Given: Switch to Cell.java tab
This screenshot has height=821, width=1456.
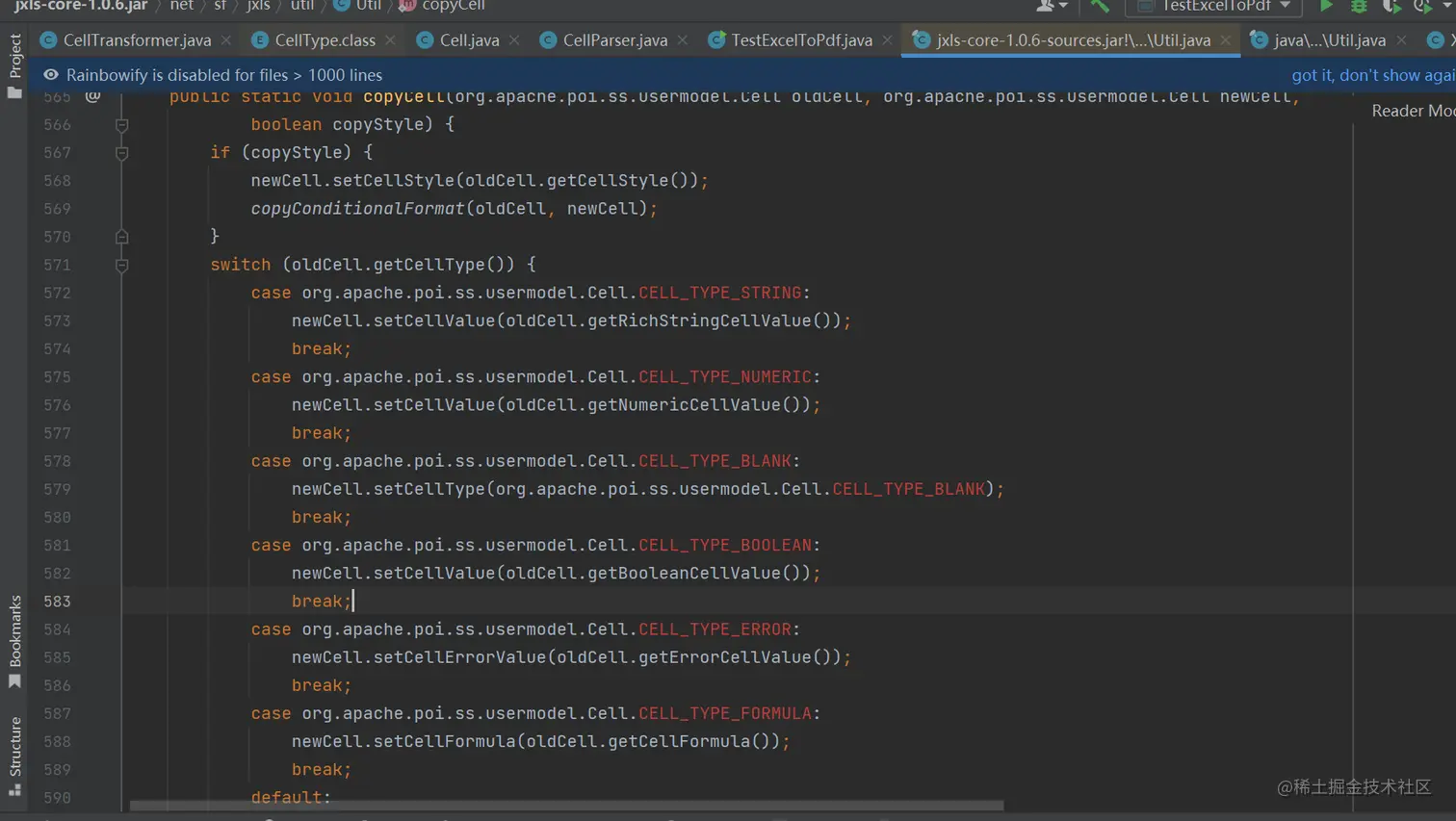Looking at the screenshot, I should click(x=469, y=40).
